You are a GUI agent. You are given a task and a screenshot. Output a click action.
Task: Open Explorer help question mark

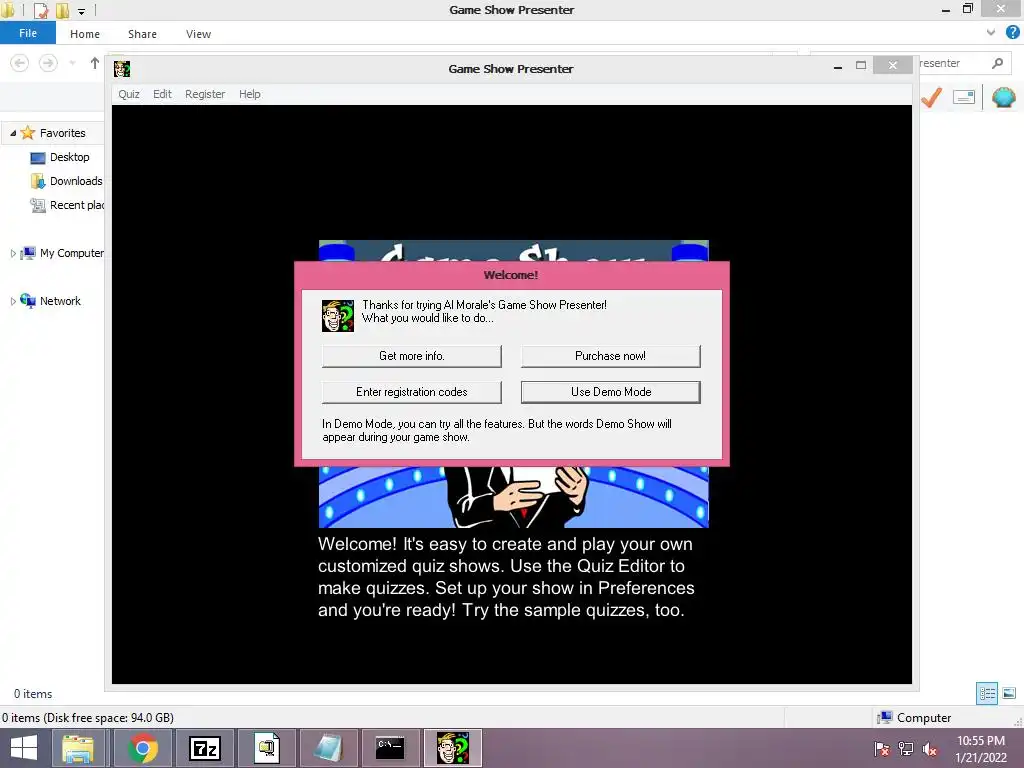pyautogui.click(x=1013, y=33)
